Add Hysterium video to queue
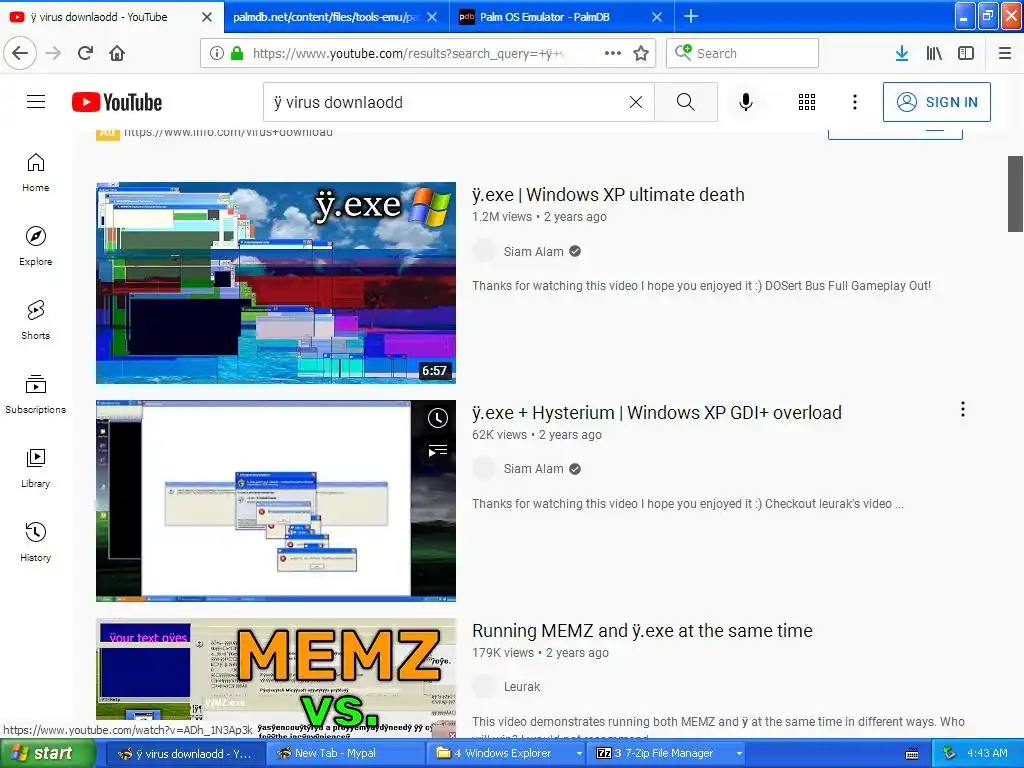1024x768 pixels. pos(438,451)
